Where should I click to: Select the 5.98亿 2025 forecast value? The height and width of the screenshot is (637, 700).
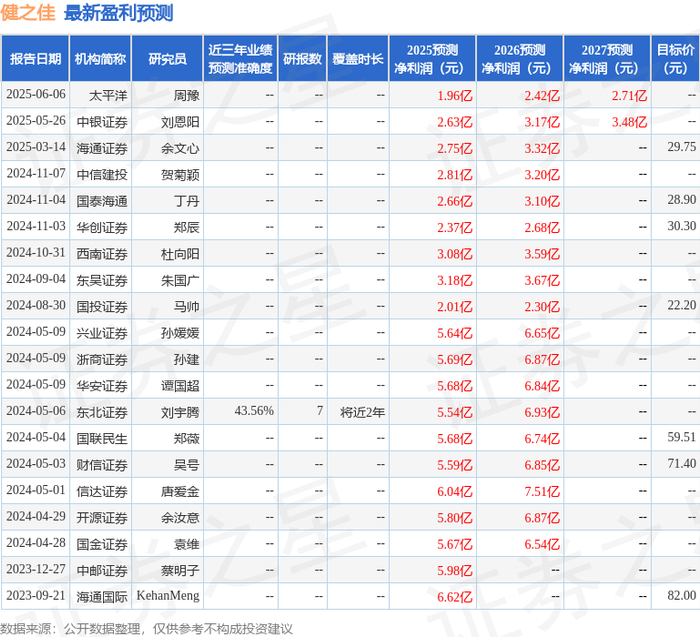pyautogui.click(x=454, y=570)
